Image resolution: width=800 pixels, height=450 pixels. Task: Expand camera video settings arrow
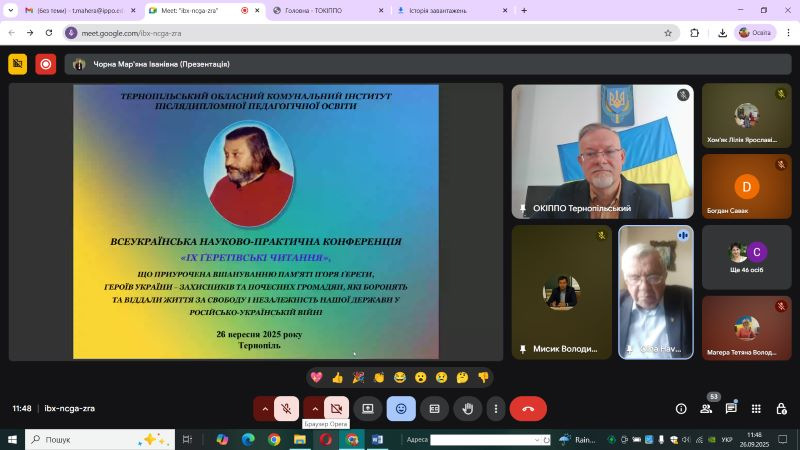click(x=314, y=408)
